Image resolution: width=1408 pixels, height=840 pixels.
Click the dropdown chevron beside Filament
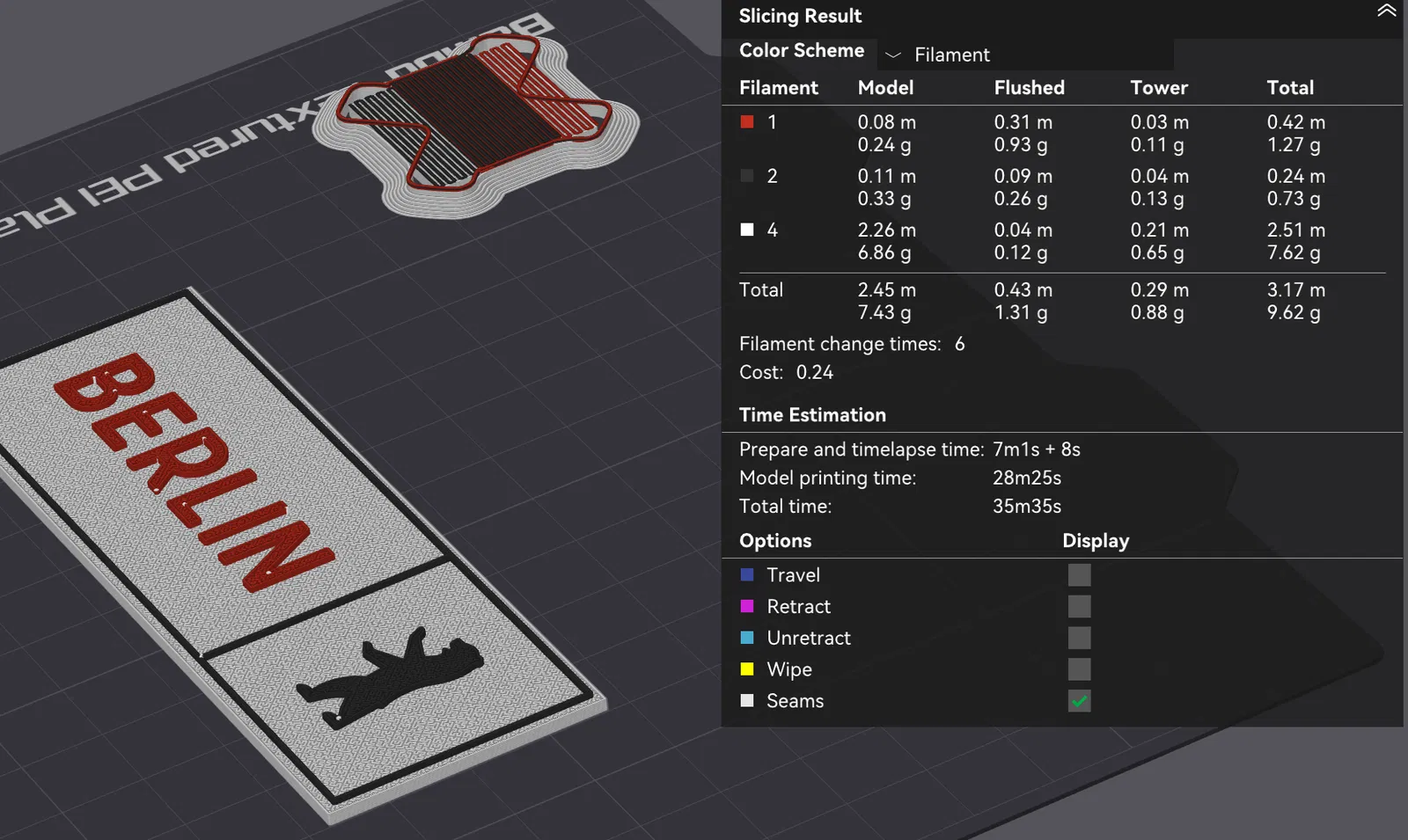pos(893,55)
